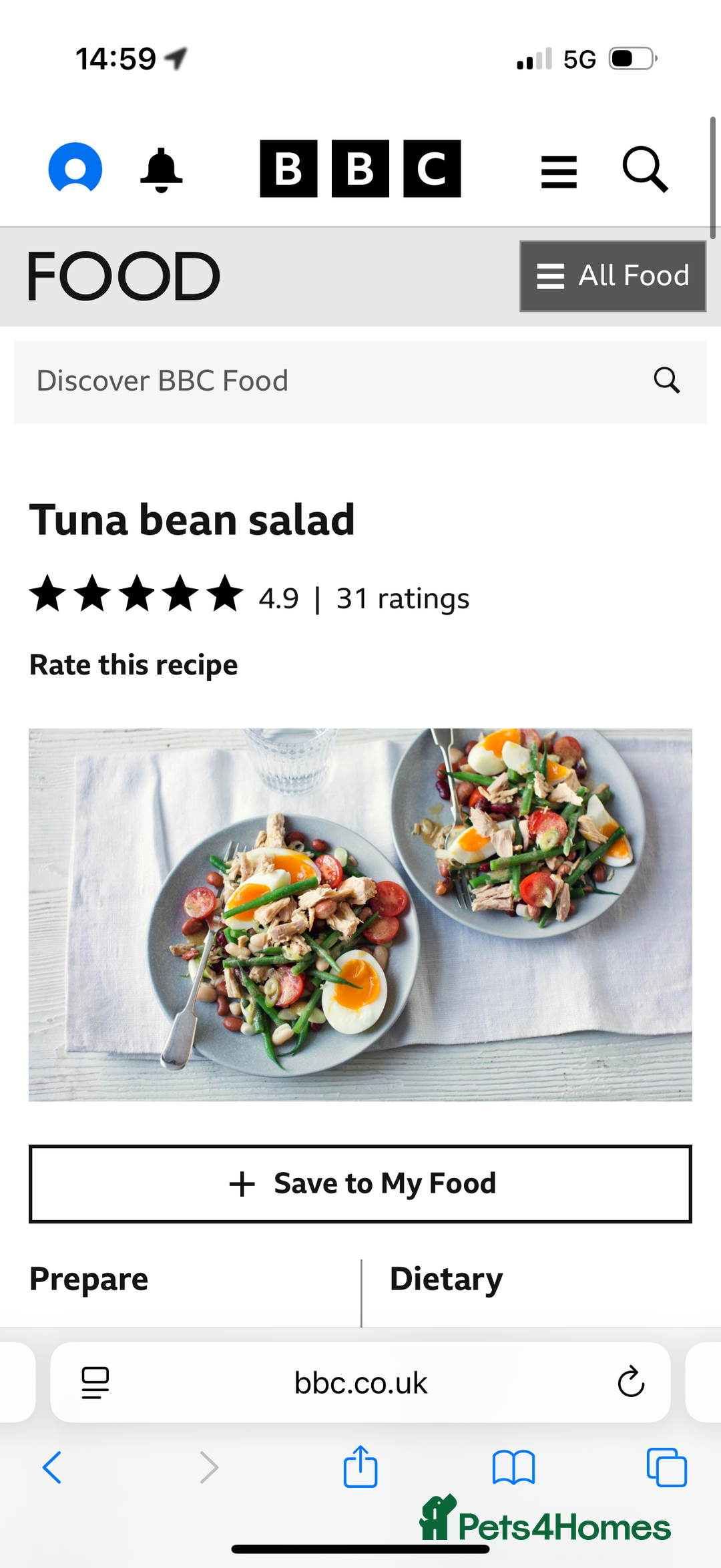Tap the BBC header search magnifier
This screenshot has width=721, height=1568.
click(x=645, y=170)
